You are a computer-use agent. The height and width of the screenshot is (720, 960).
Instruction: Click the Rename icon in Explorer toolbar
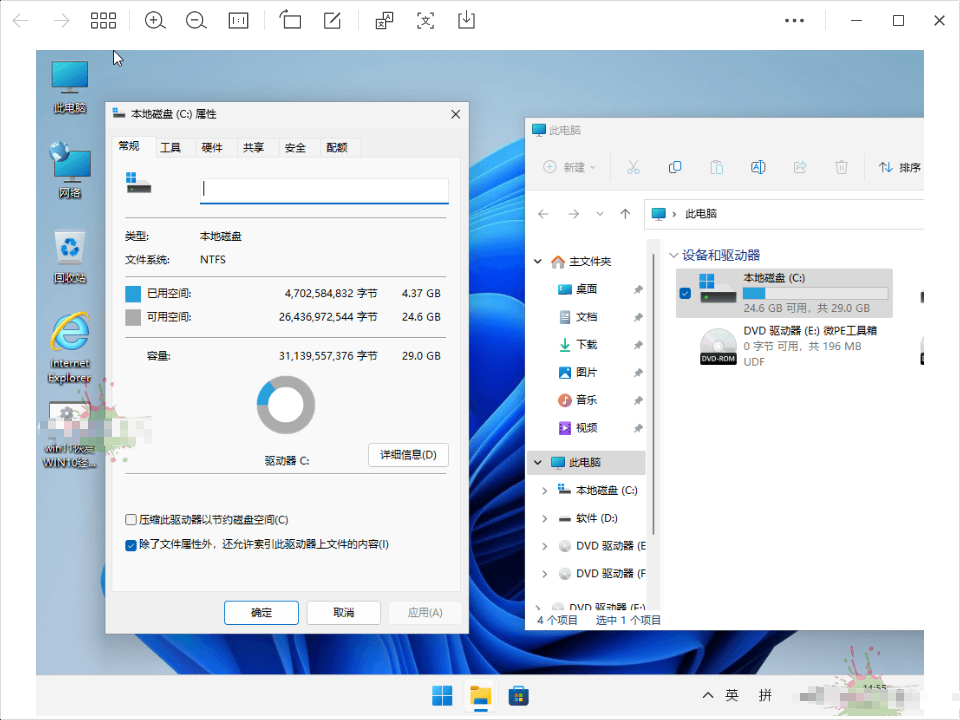758,167
